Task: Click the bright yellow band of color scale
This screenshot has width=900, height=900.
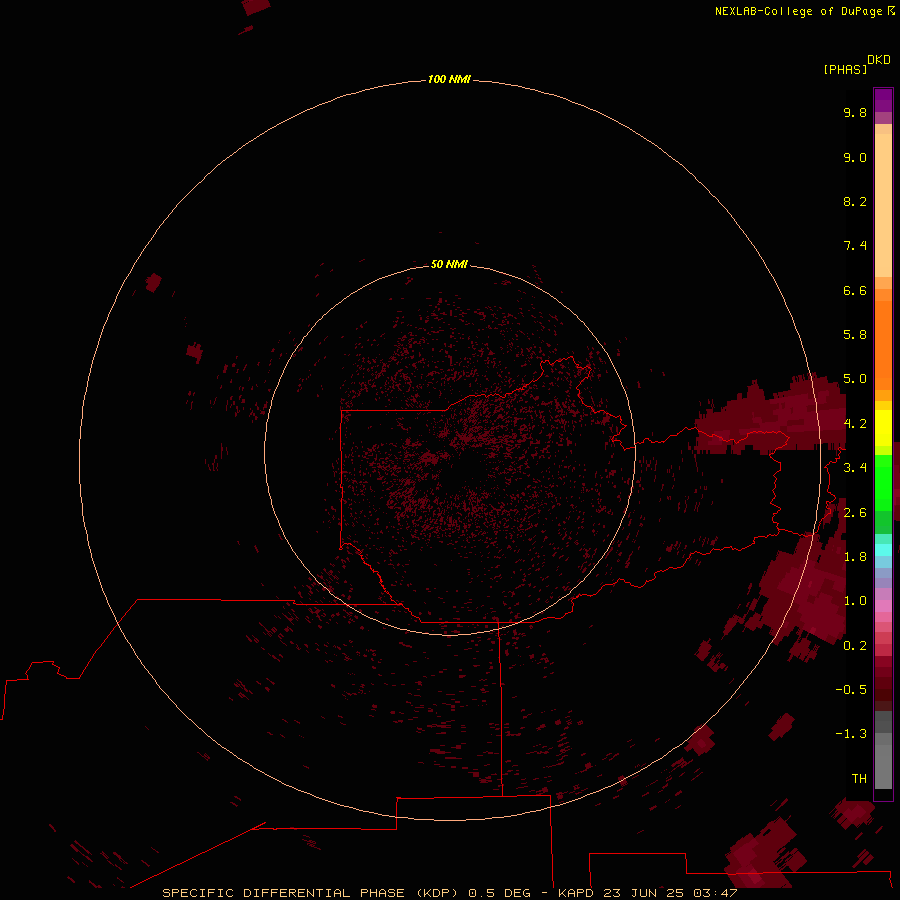Action: click(x=883, y=428)
